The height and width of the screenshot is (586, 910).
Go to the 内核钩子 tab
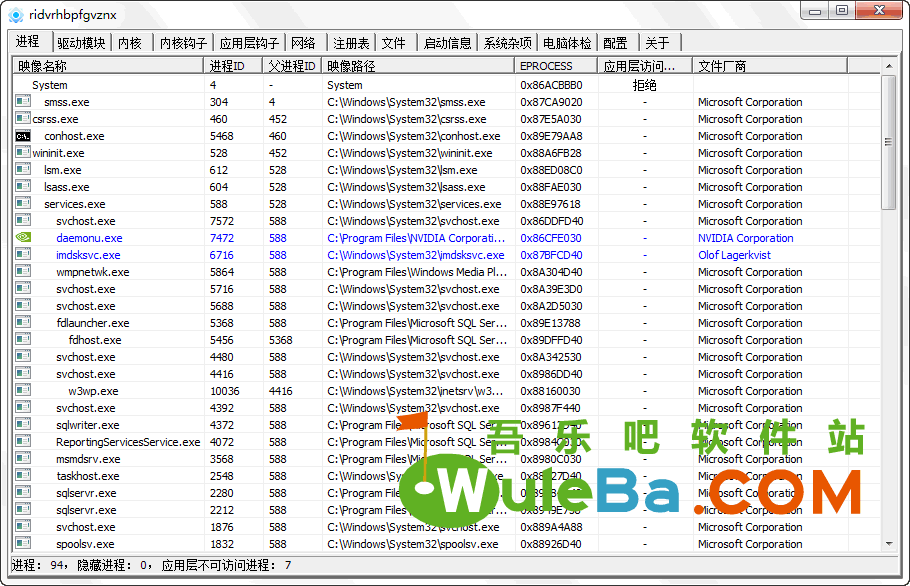(x=183, y=43)
